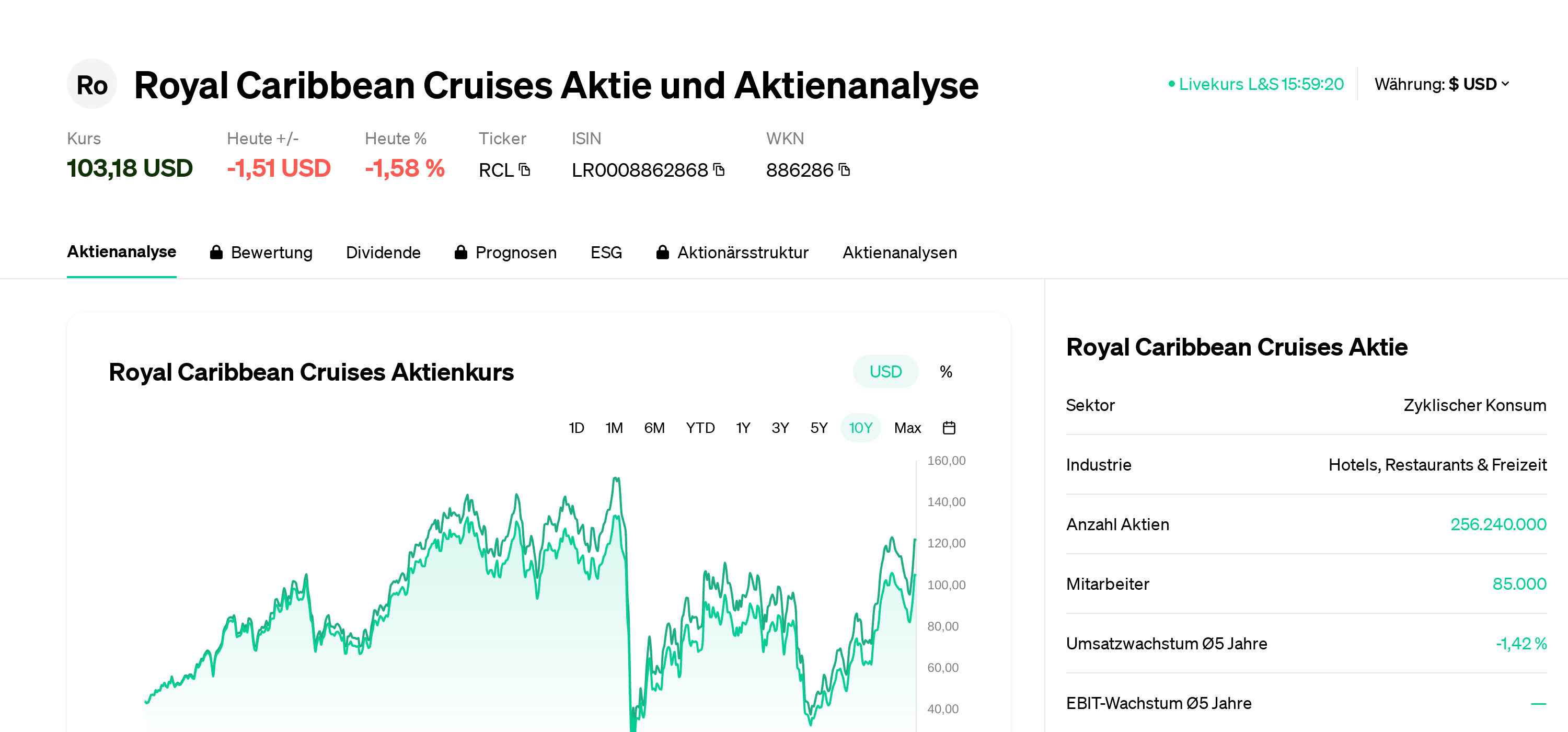
Task: Click the ISIN value LR0008862868
Action: (639, 170)
